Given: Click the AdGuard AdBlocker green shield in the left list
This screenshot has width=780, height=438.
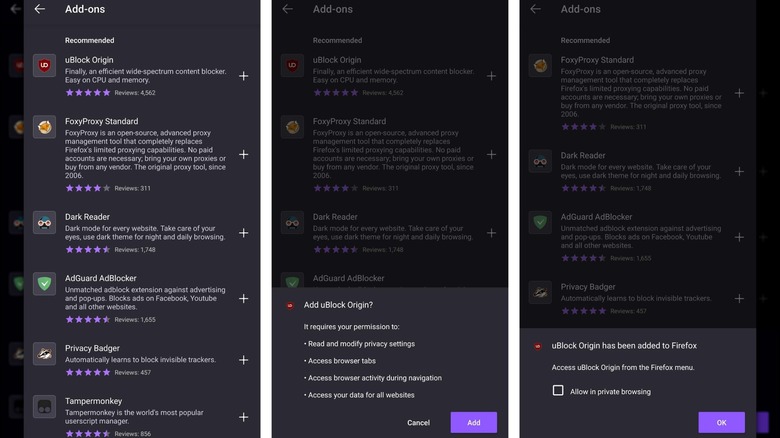Looking at the screenshot, I should 45,284.
